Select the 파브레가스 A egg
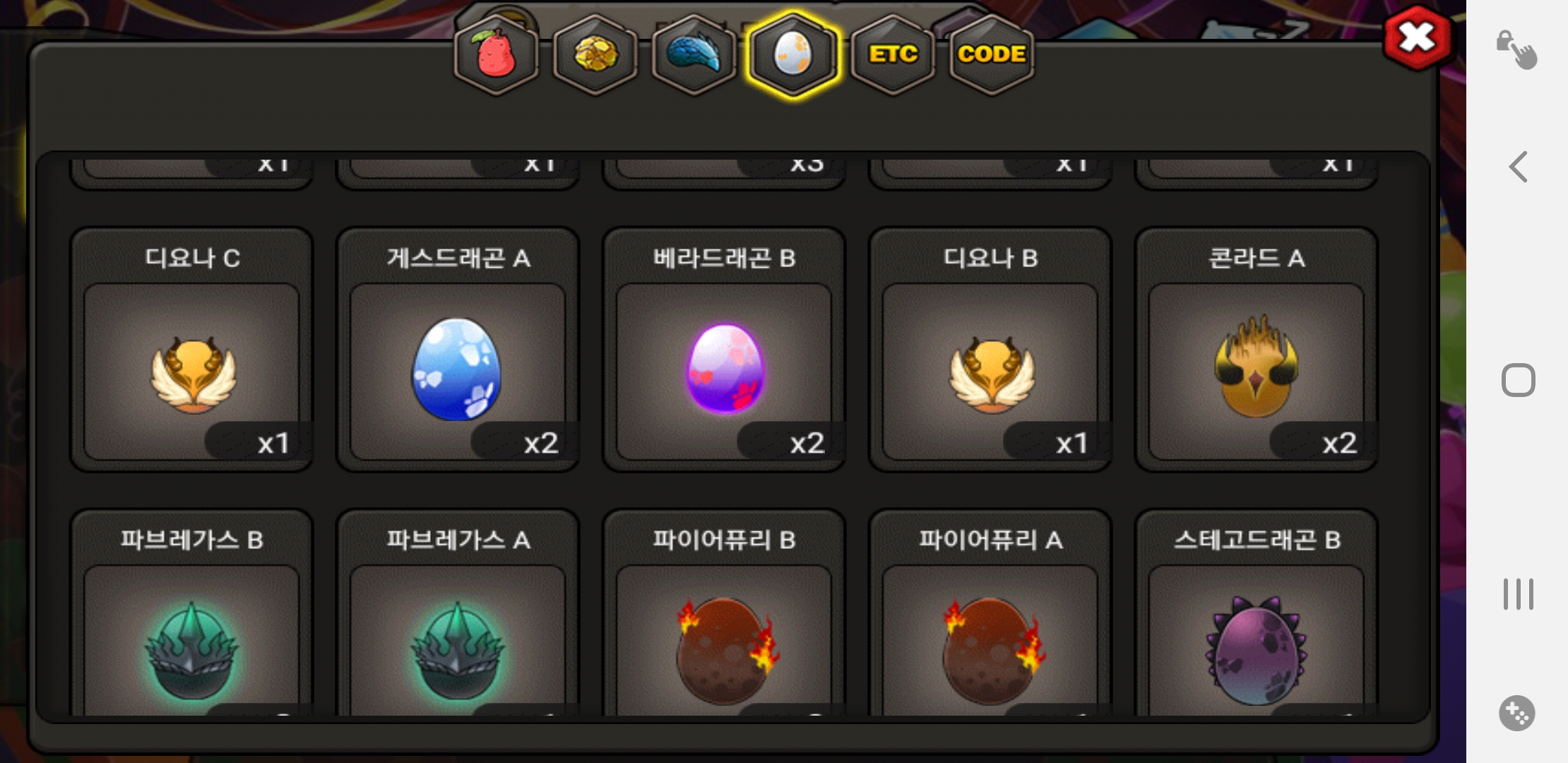1568x763 pixels. 458,613
